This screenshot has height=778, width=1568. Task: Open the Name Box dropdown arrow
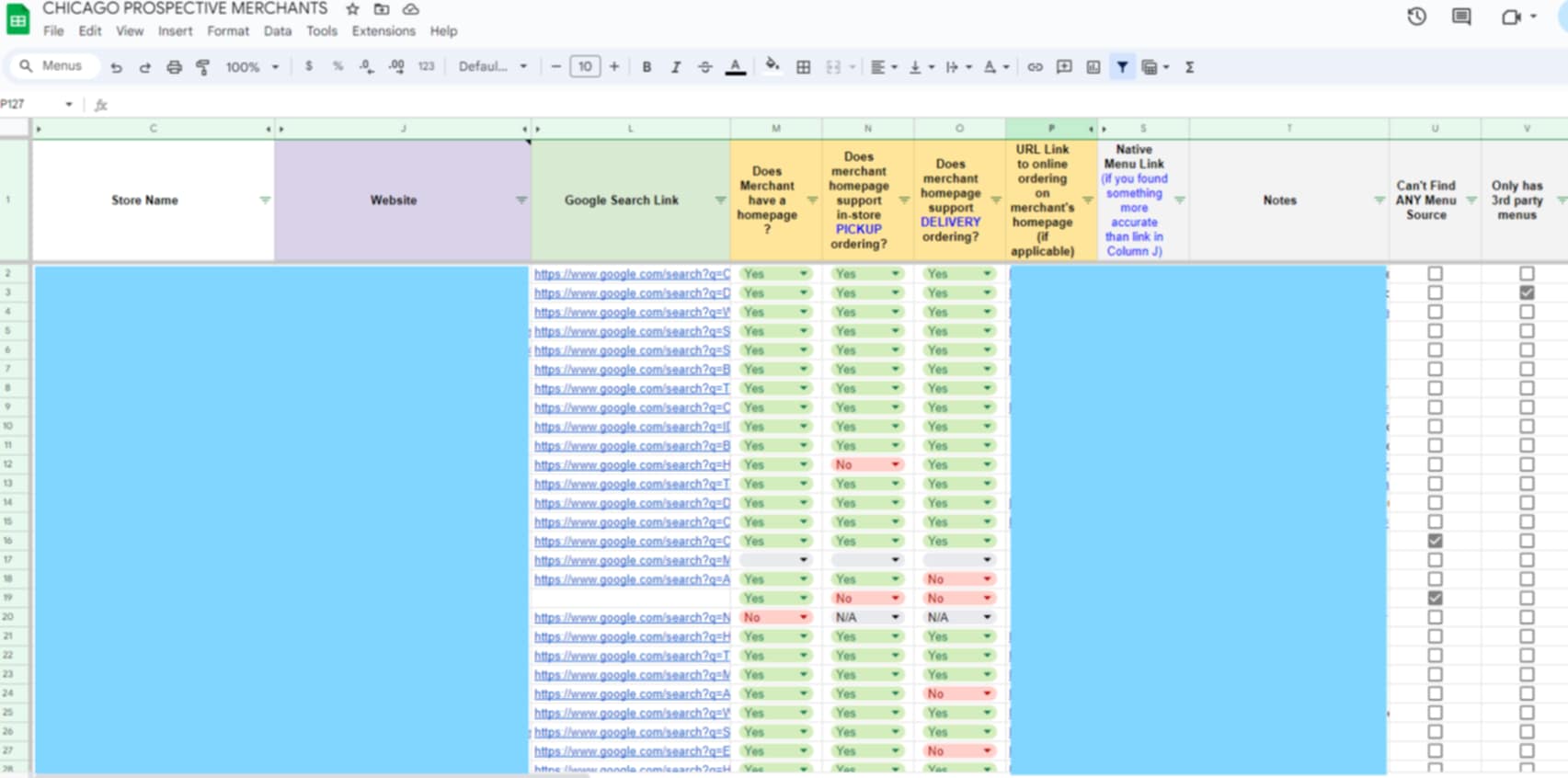click(x=69, y=105)
